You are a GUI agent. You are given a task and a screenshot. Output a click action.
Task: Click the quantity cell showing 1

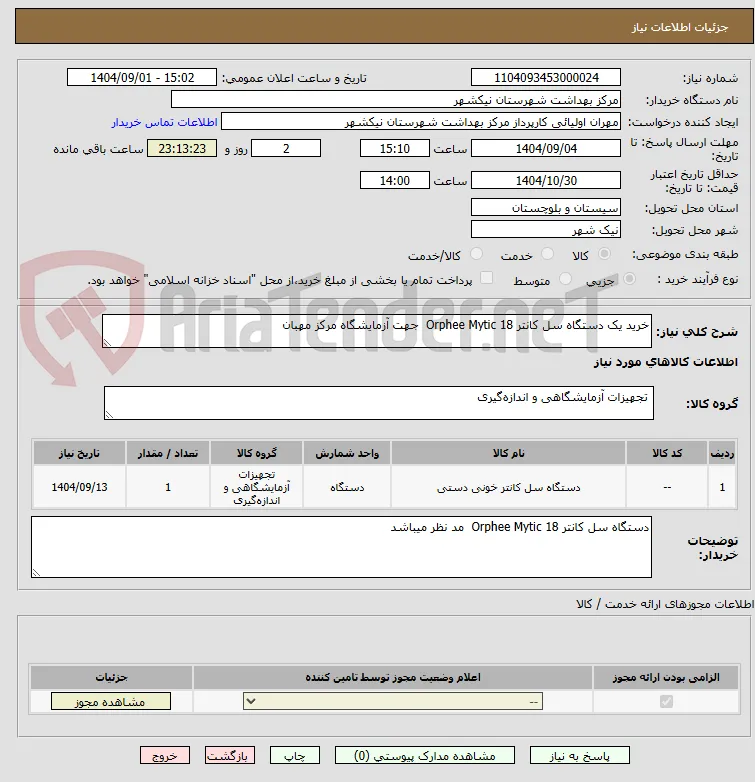tap(168, 487)
